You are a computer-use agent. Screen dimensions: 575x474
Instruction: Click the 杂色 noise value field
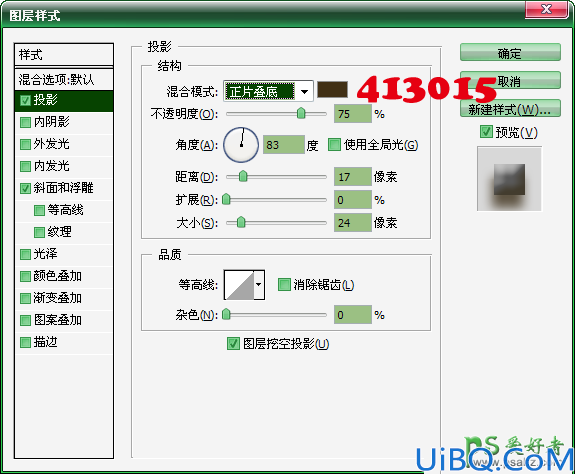click(353, 315)
